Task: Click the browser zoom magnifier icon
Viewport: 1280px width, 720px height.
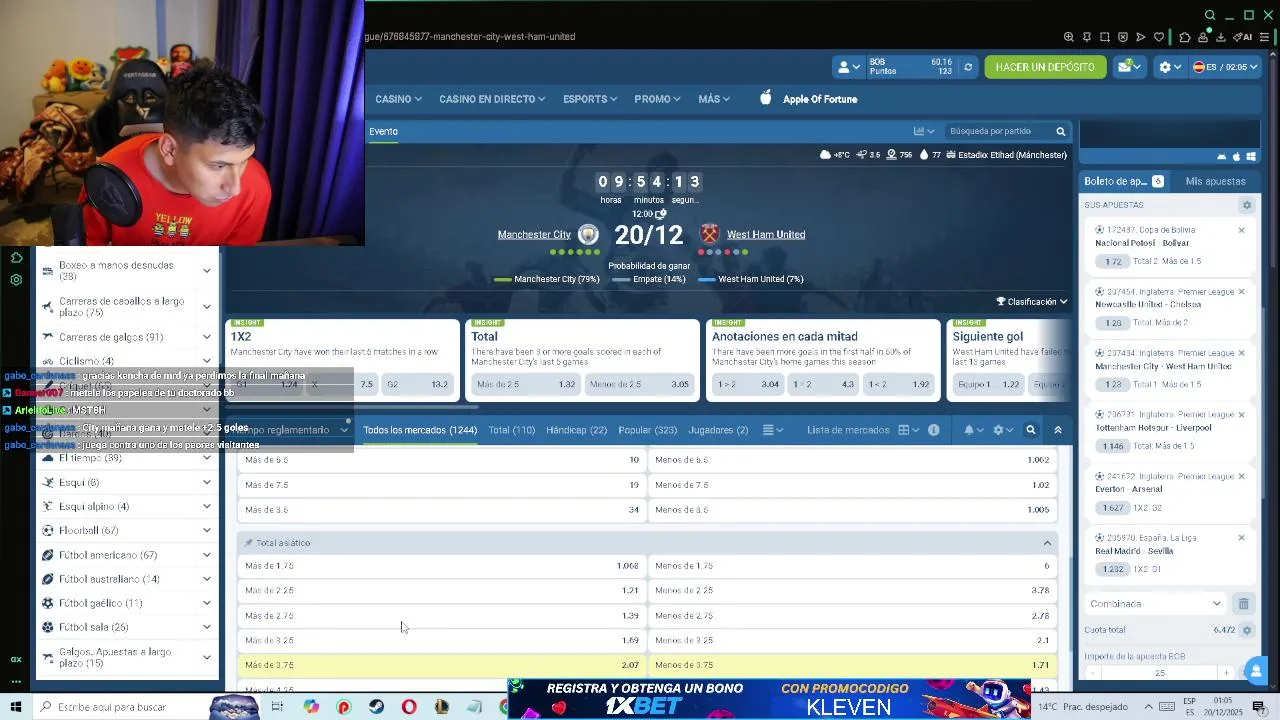Action: pyautogui.click(x=1069, y=37)
